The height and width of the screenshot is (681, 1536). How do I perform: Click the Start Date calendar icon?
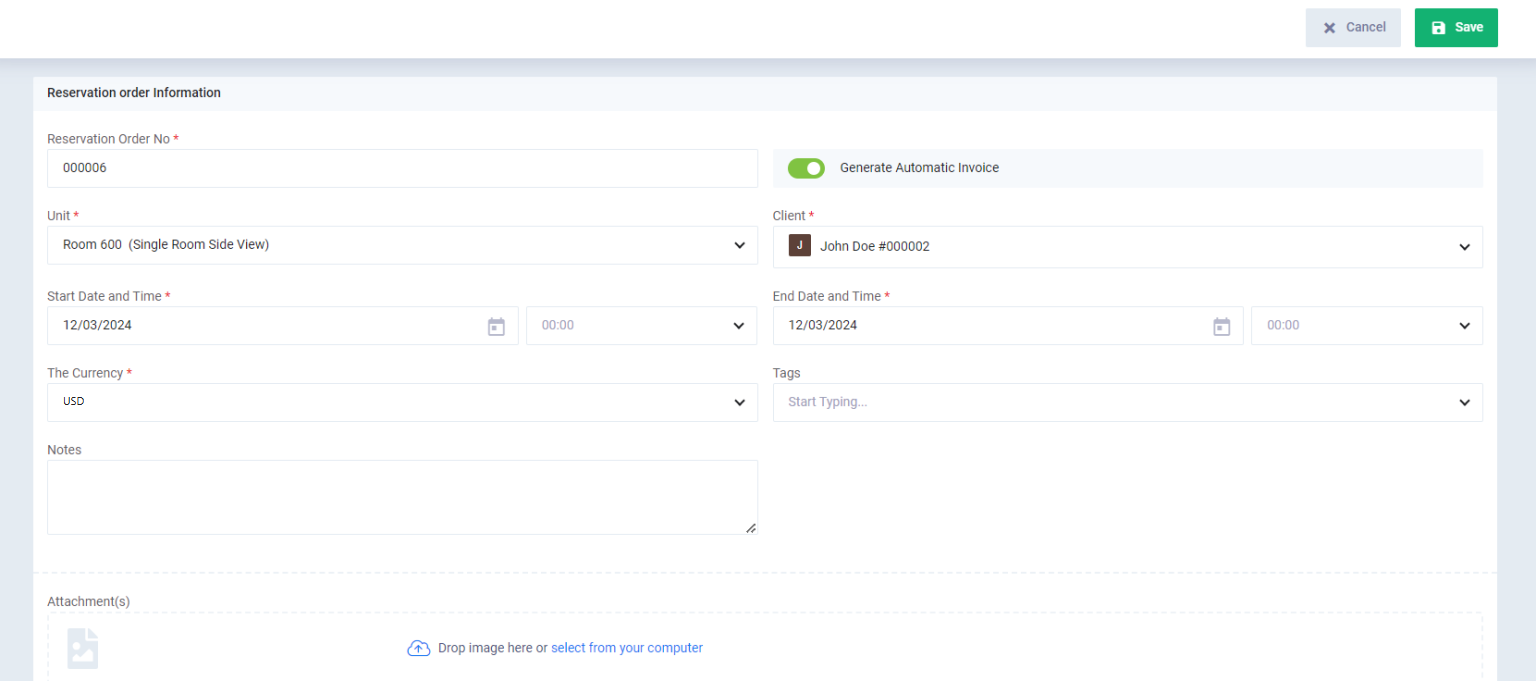[496, 326]
